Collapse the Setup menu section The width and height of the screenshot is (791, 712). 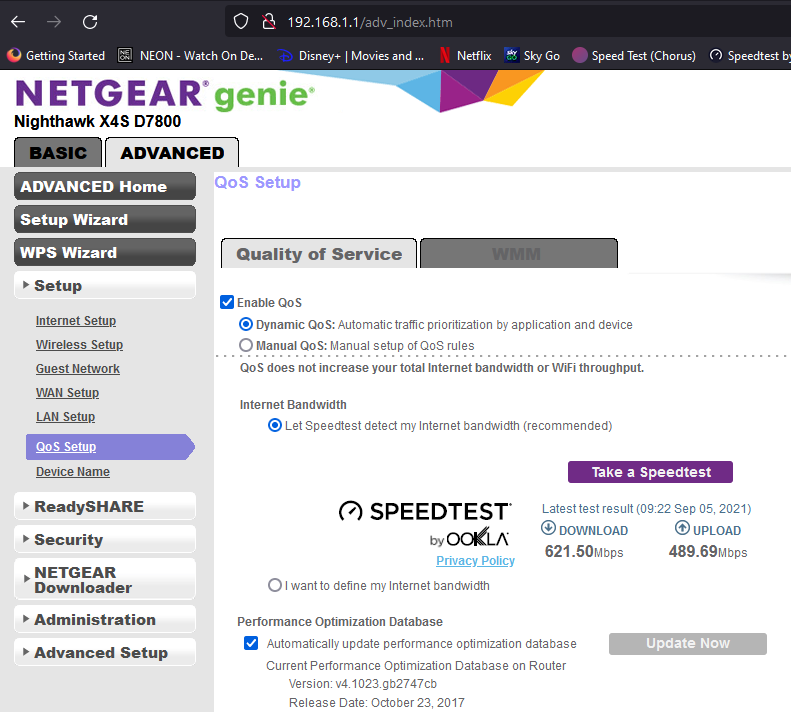(105, 286)
